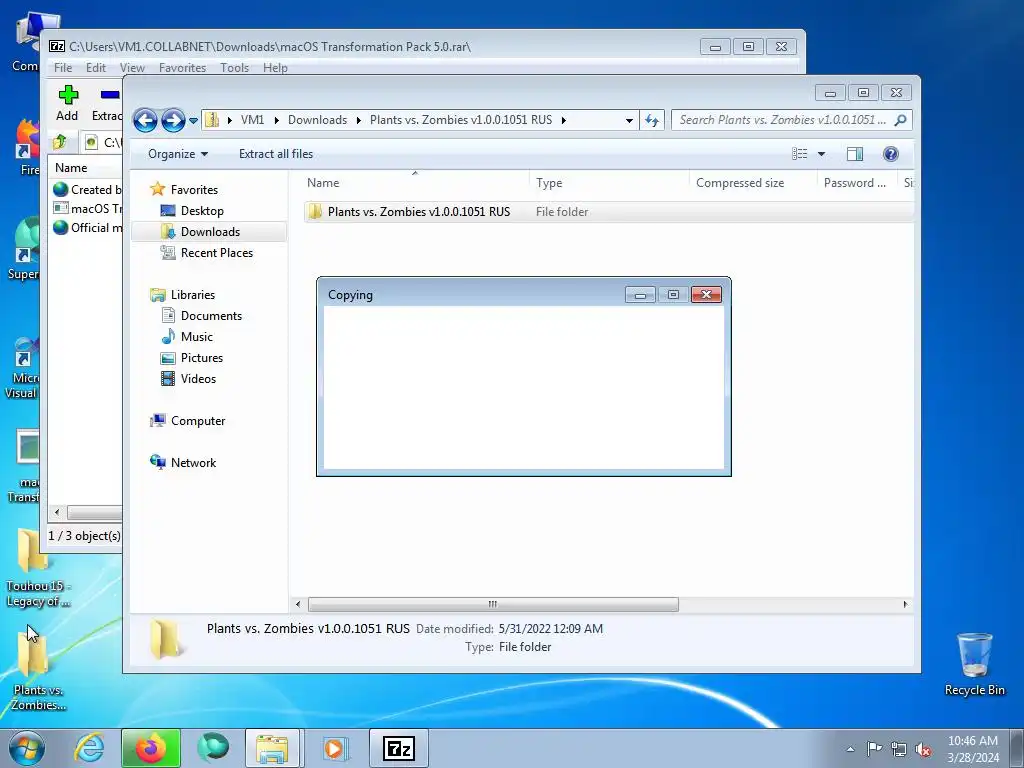Select 'Created b' item in 7-Zip list
The height and width of the screenshot is (768, 1024).
[88, 190]
